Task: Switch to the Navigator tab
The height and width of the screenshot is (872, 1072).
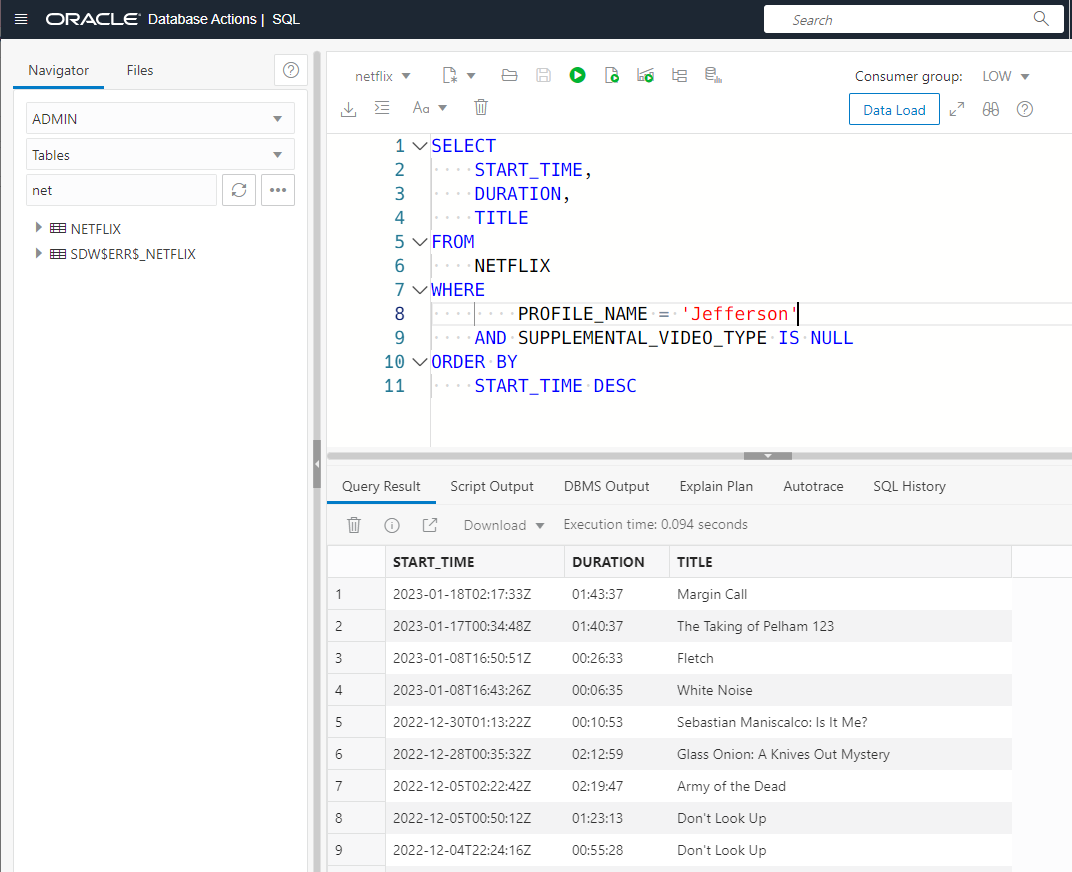Action: point(58,70)
